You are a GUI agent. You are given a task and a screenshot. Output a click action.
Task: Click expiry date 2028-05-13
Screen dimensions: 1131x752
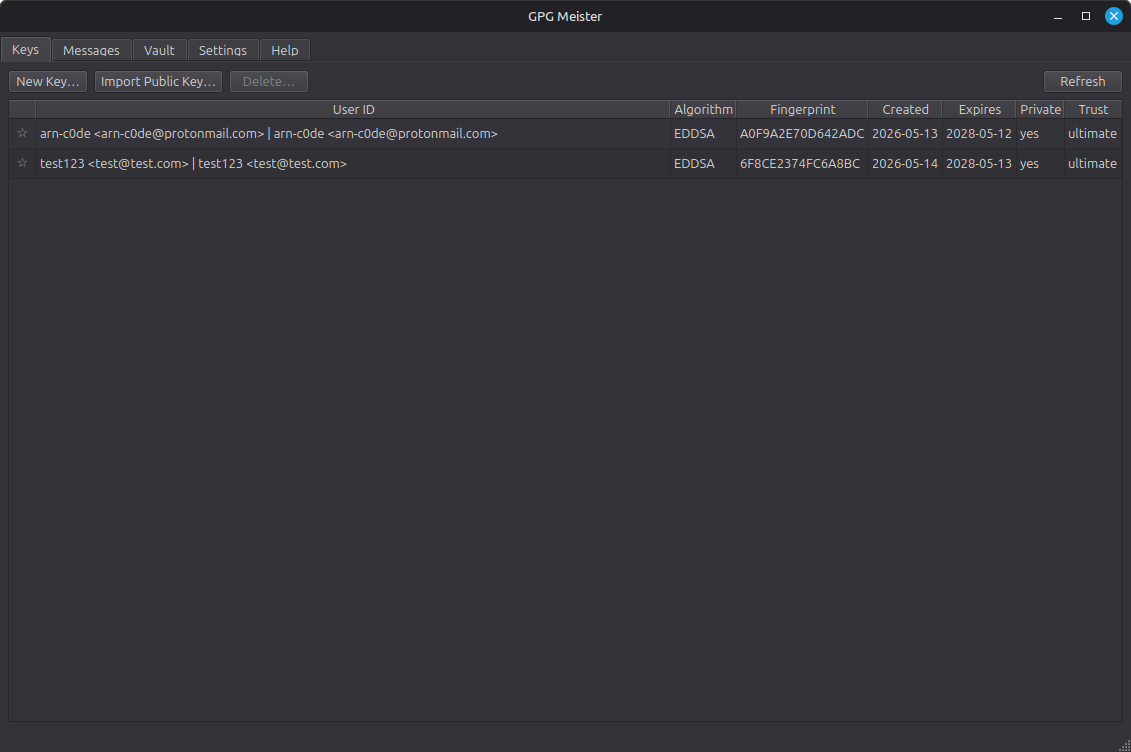point(980,164)
